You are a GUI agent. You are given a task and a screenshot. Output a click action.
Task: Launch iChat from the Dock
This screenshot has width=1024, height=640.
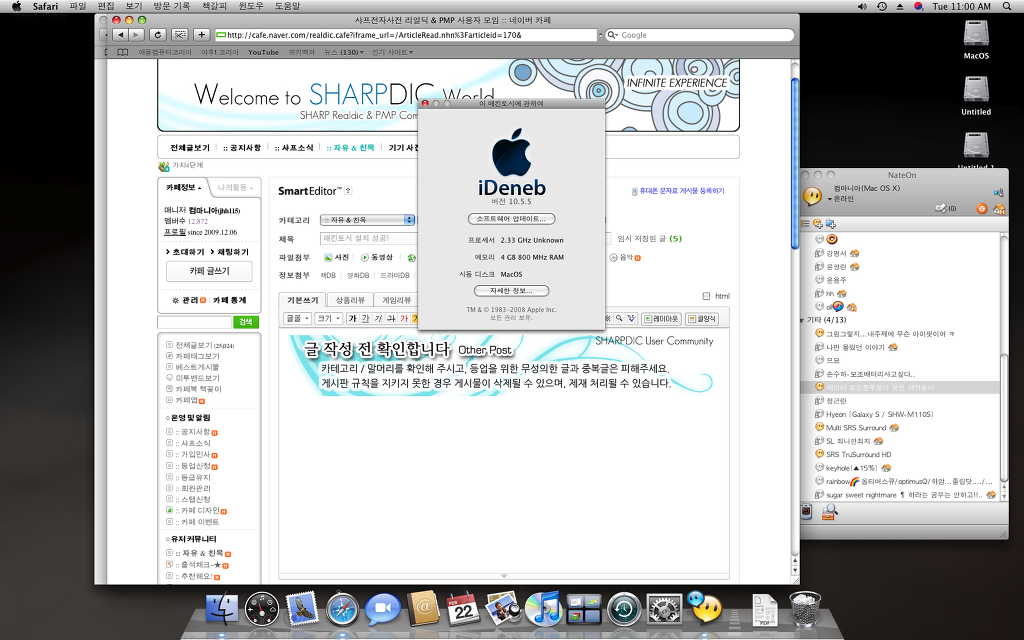pyautogui.click(x=382, y=607)
